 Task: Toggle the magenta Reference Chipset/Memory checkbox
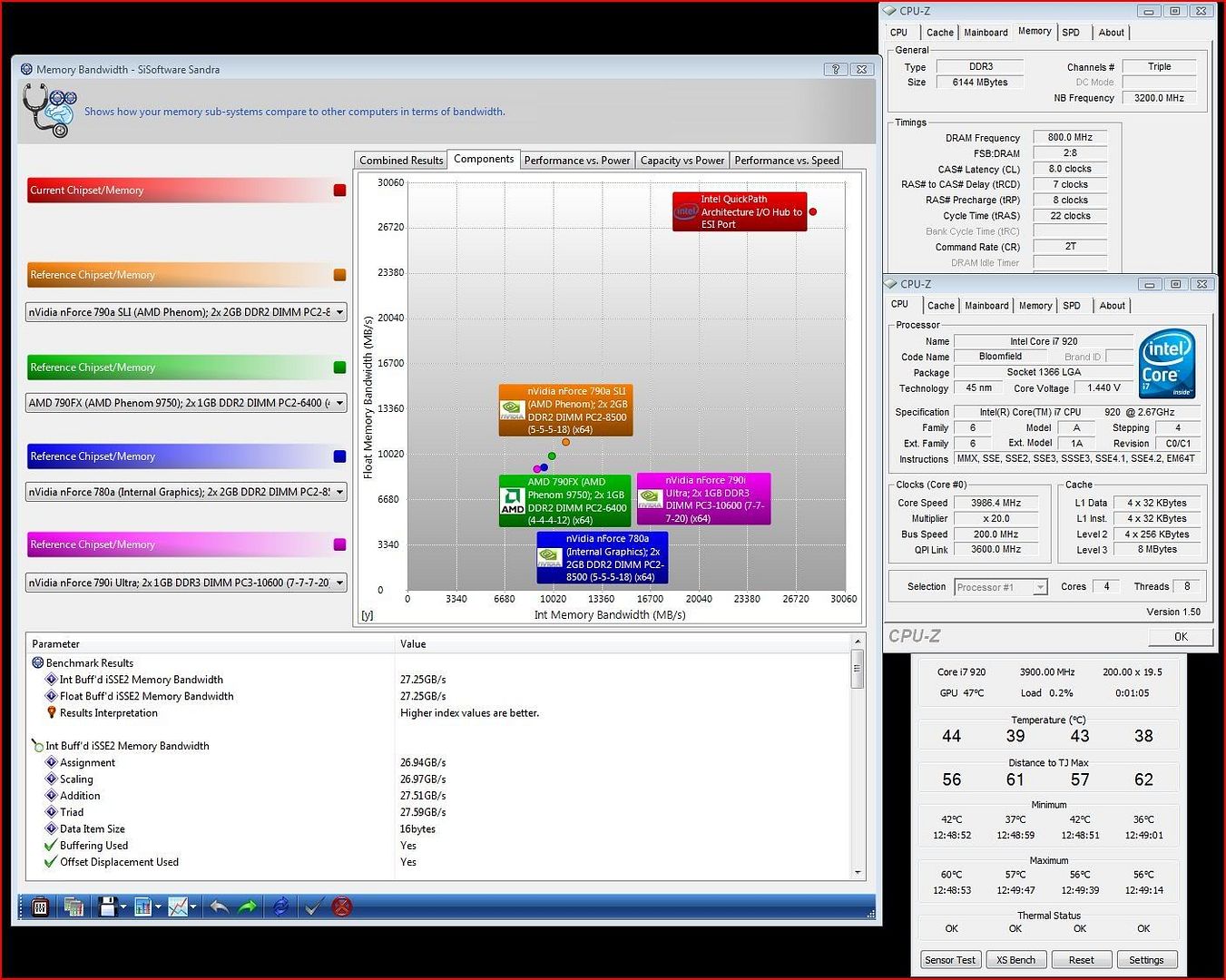[x=340, y=544]
